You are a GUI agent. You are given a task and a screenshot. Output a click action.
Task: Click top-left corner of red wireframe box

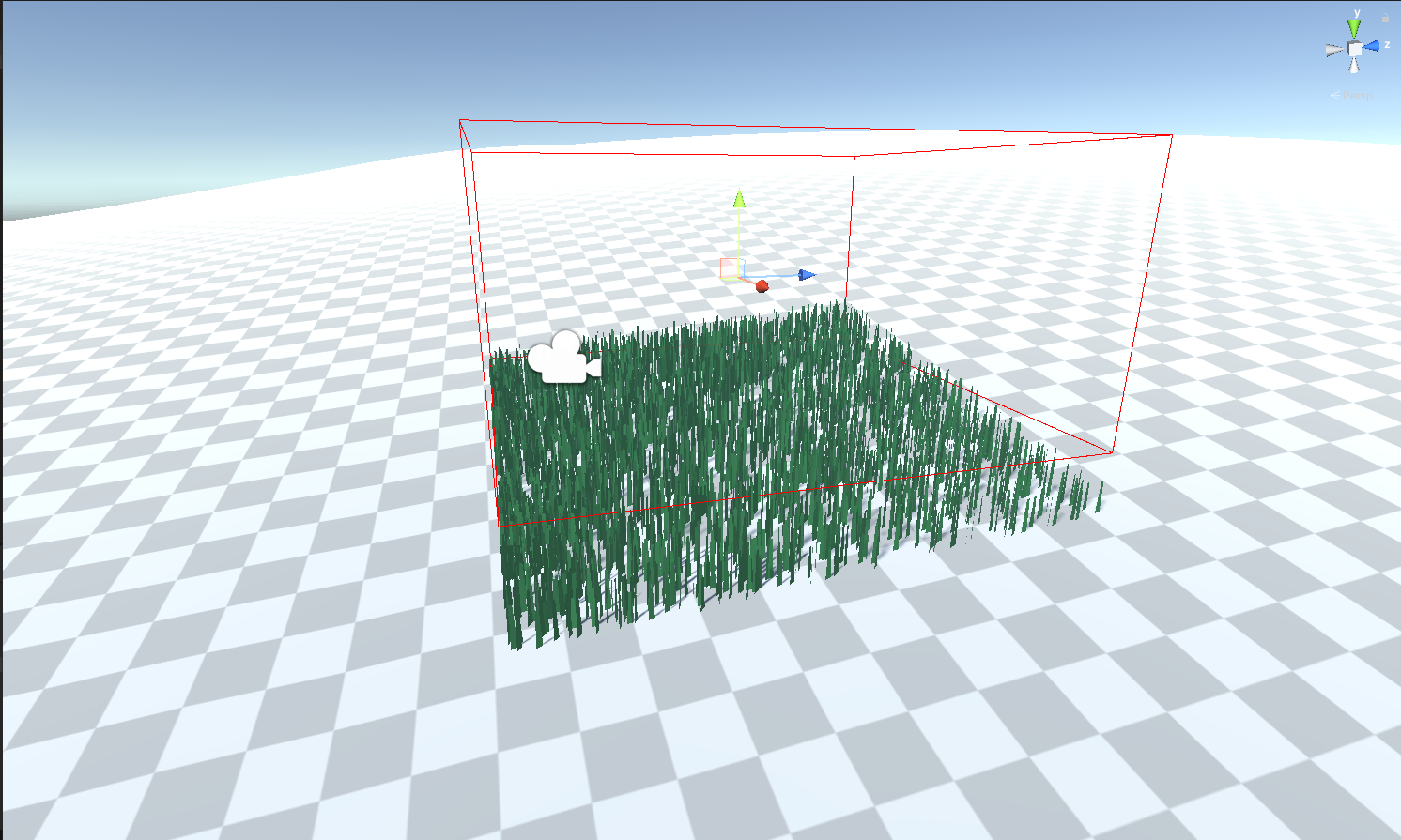[460, 120]
